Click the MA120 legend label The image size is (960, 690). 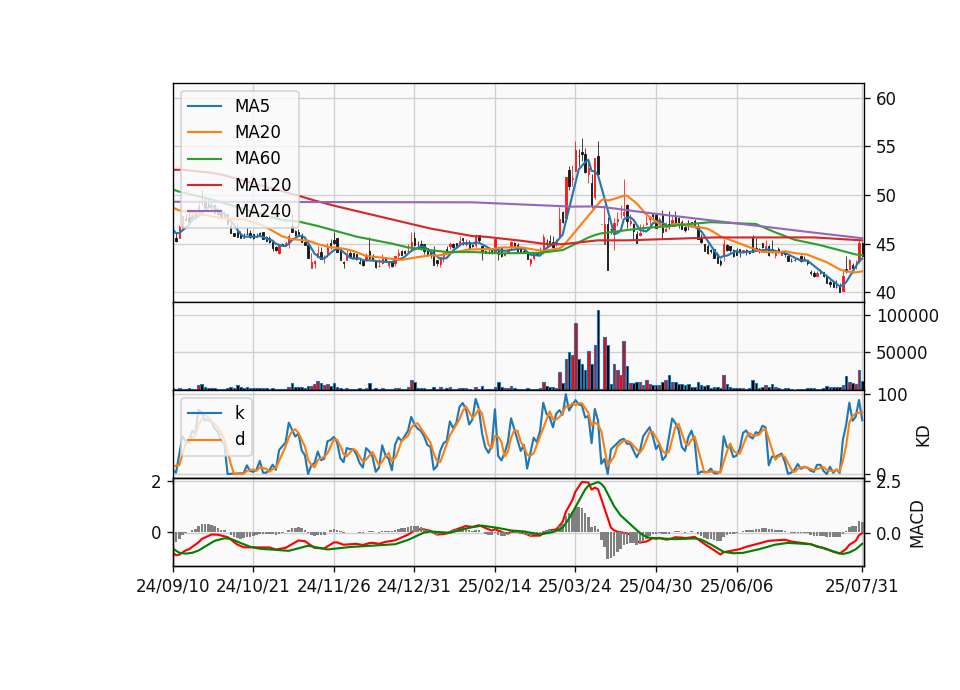click(x=263, y=185)
